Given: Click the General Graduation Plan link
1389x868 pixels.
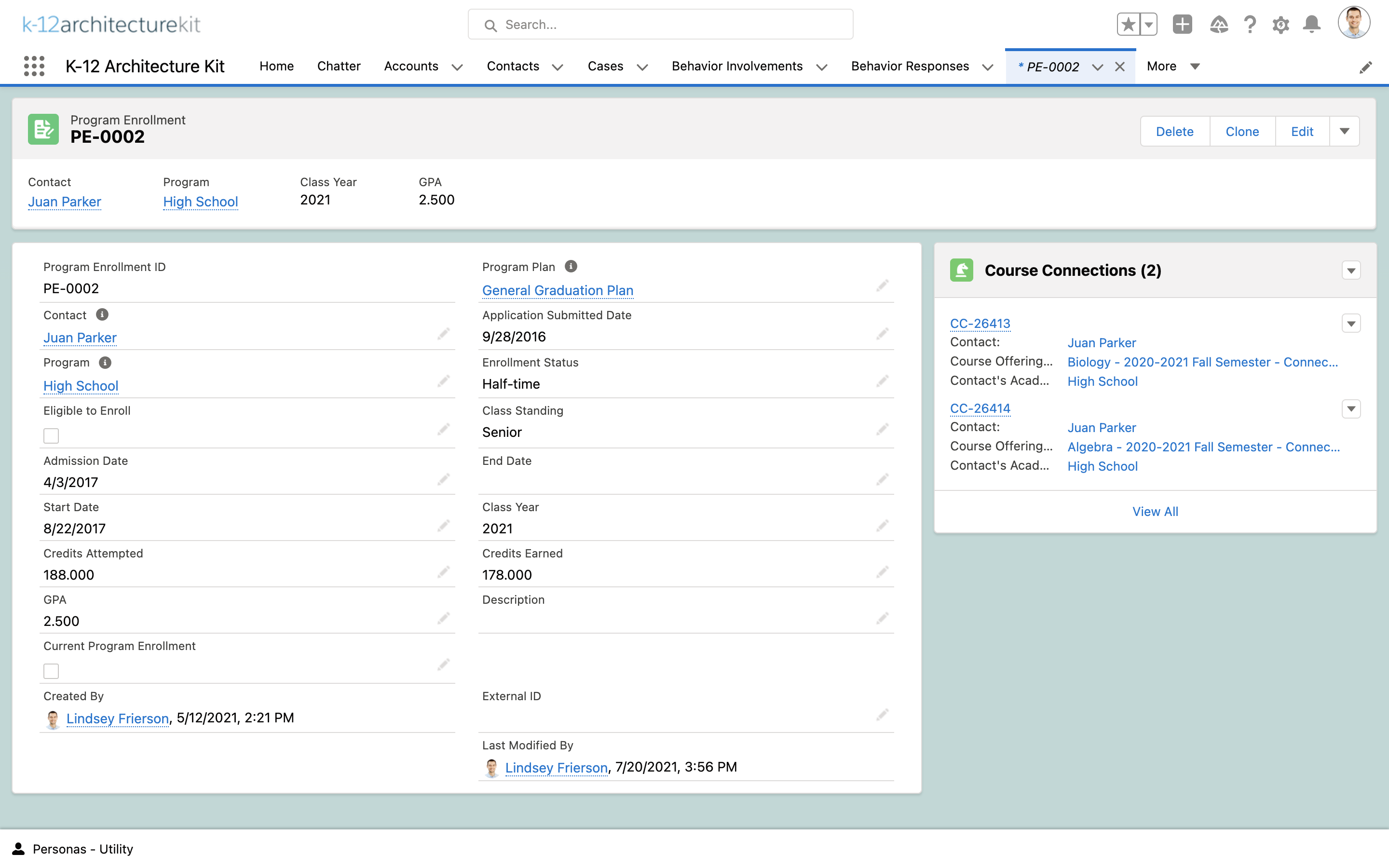Looking at the screenshot, I should coord(558,290).
